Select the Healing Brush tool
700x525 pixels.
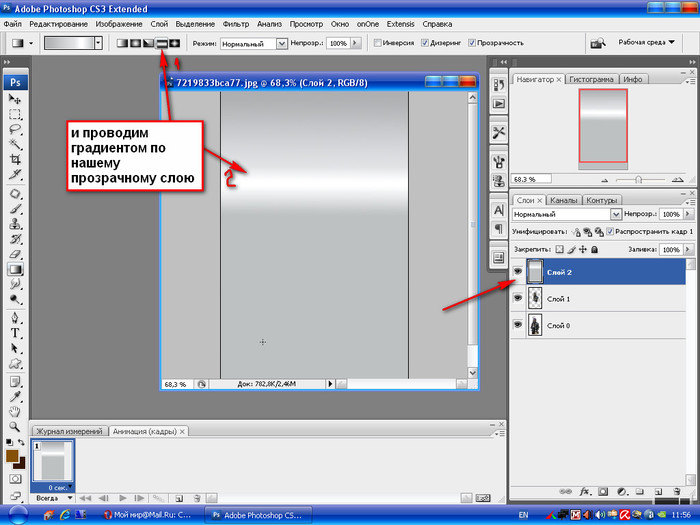(x=15, y=194)
